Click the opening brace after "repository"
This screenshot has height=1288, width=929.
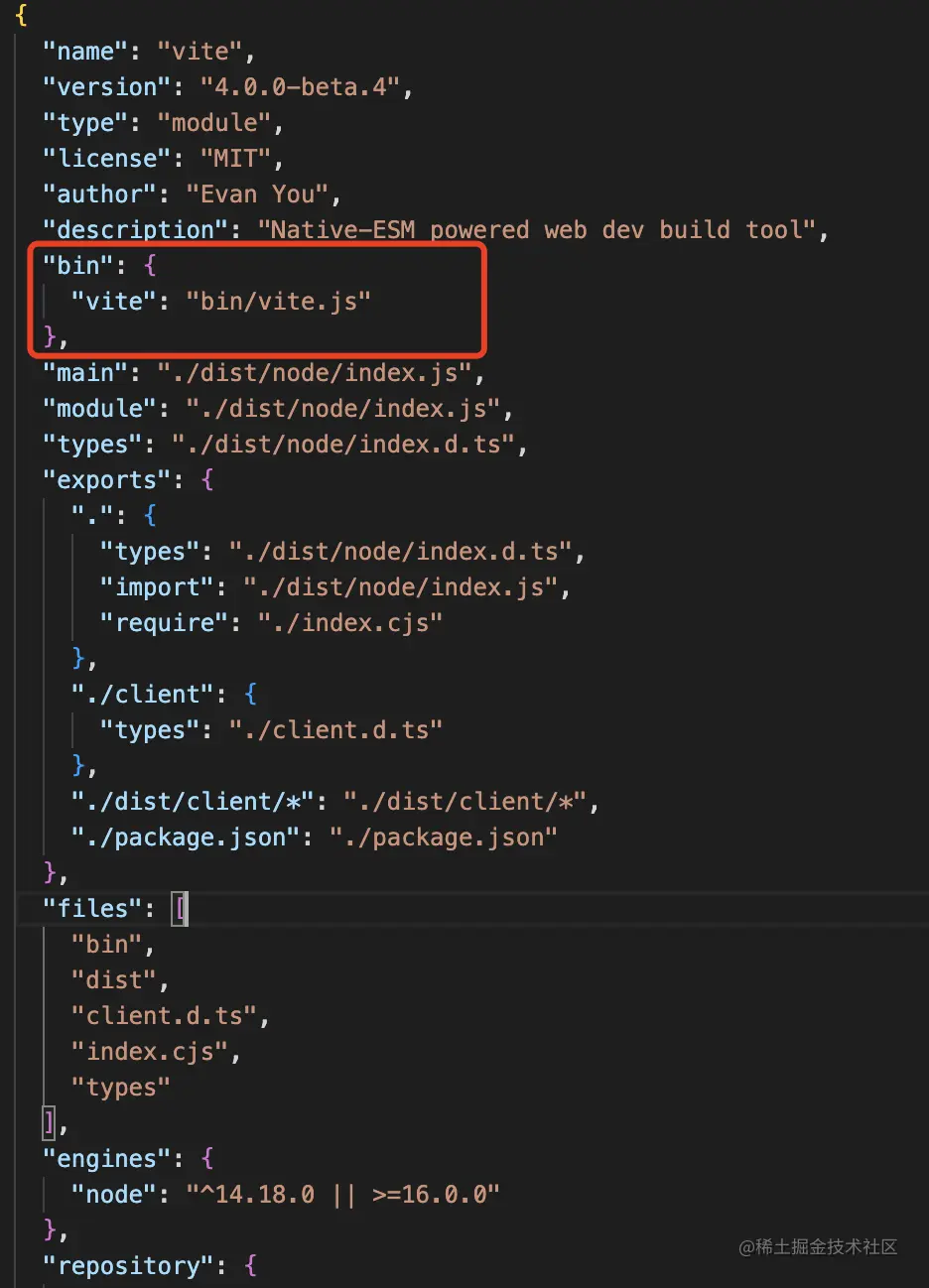click(x=250, y=1266)
